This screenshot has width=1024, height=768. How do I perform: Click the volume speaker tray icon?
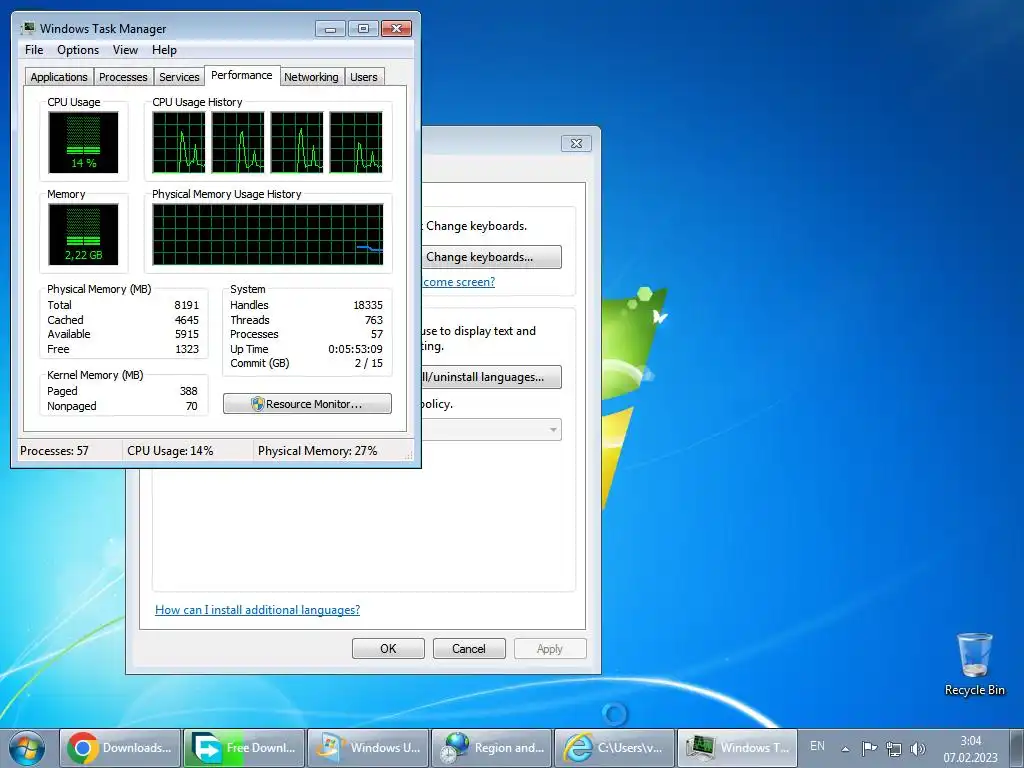click(x=918, y=748)
